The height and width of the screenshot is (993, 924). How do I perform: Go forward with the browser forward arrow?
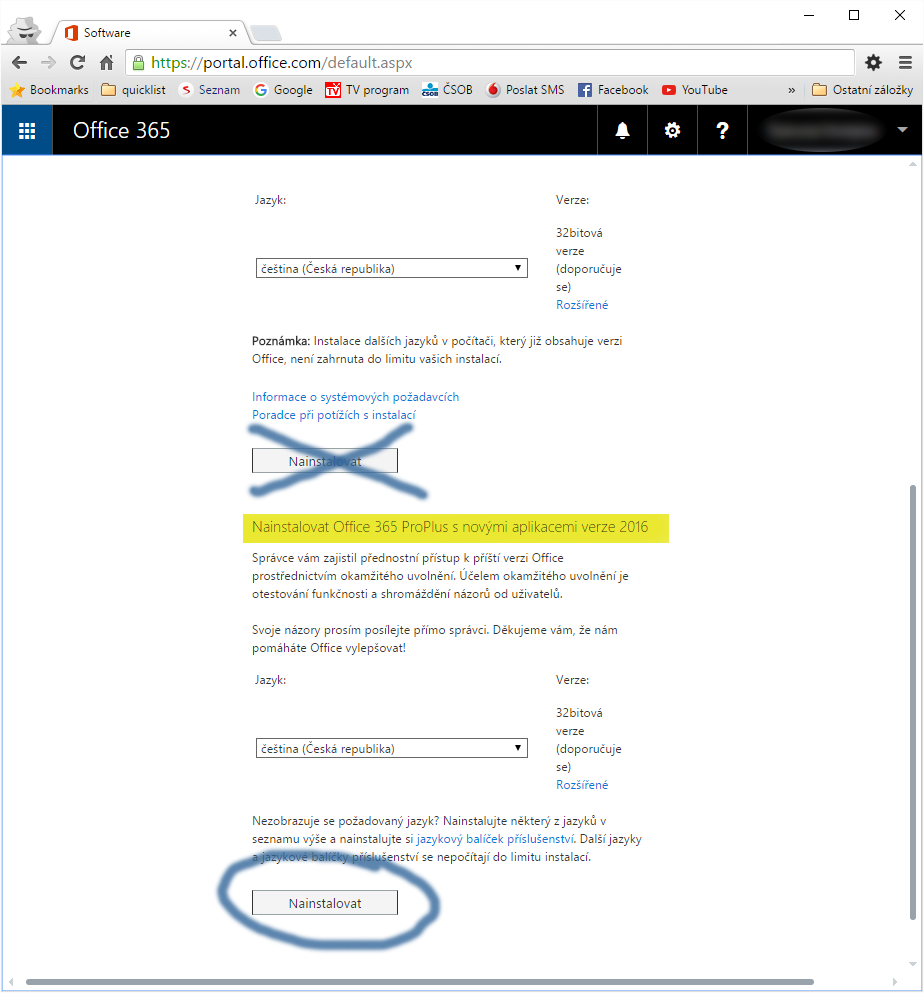(x=48, y=63)
